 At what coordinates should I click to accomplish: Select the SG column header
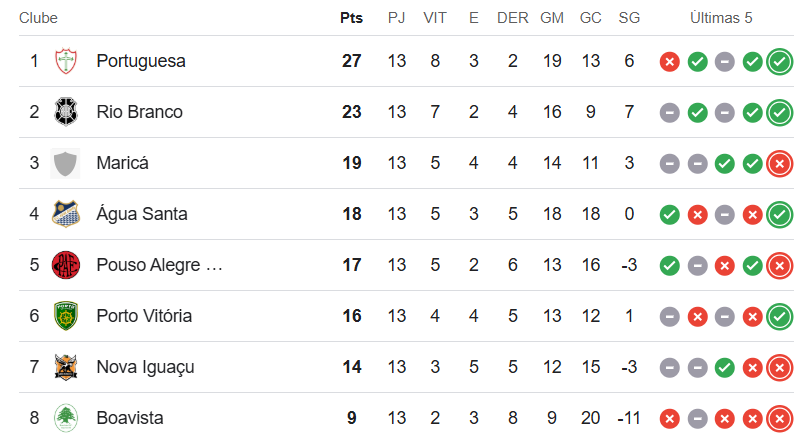point(629,18)
